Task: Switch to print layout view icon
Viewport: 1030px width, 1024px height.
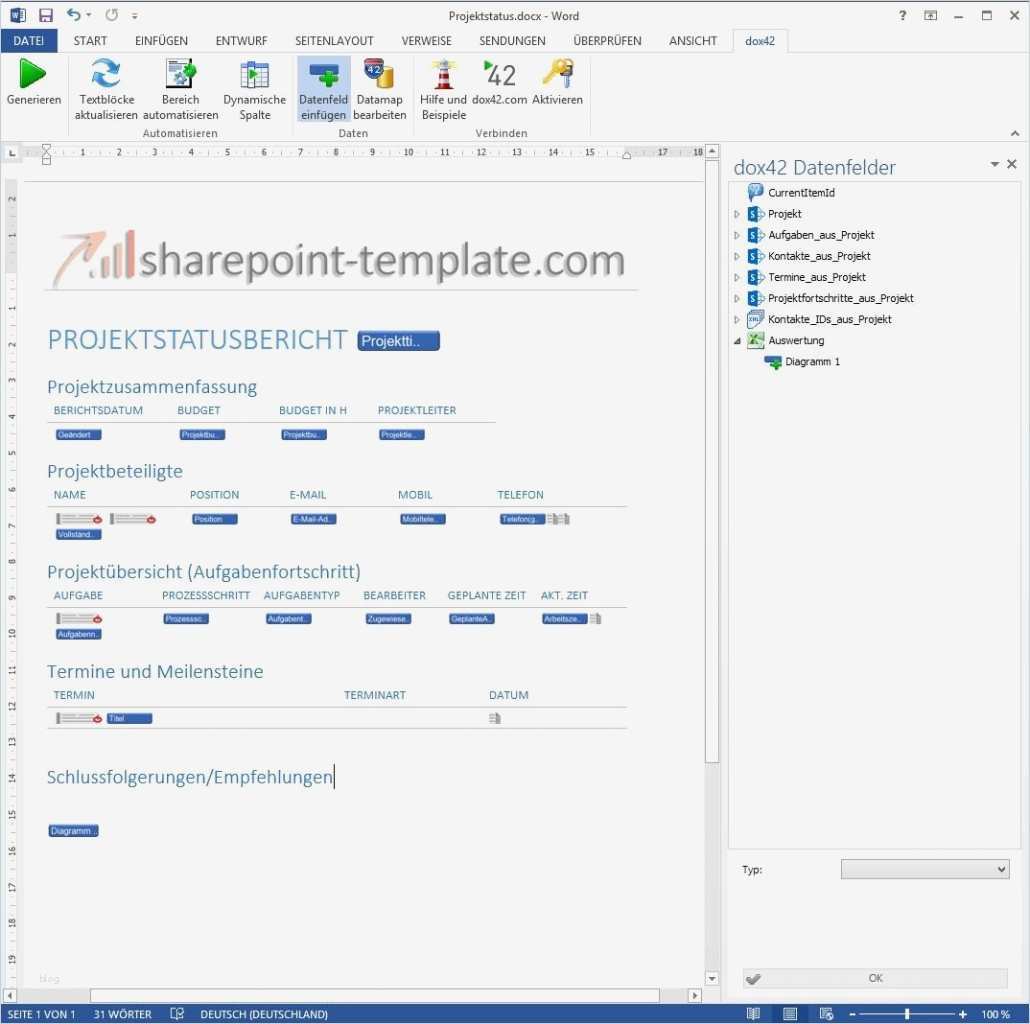Action: (790, 1013)
